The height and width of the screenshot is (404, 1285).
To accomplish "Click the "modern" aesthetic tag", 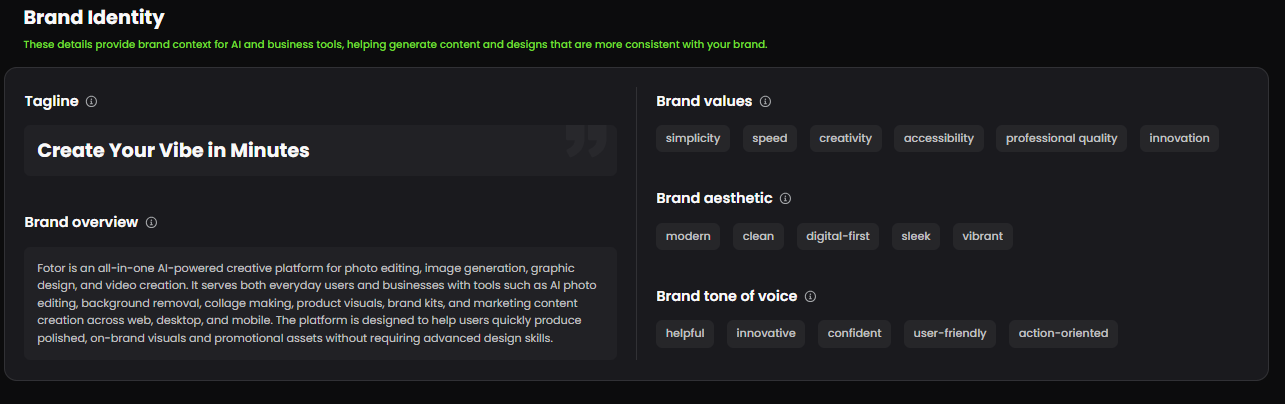I will tap(688, 236).
